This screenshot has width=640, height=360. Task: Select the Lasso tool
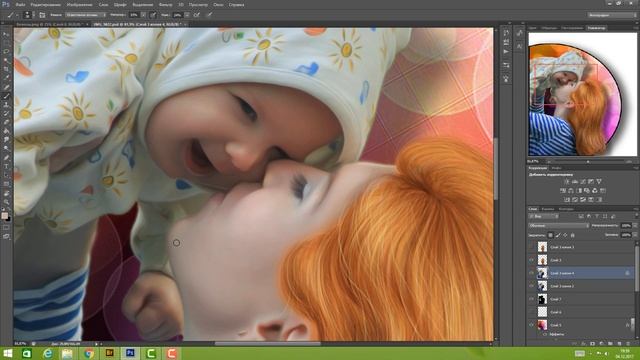6,51
